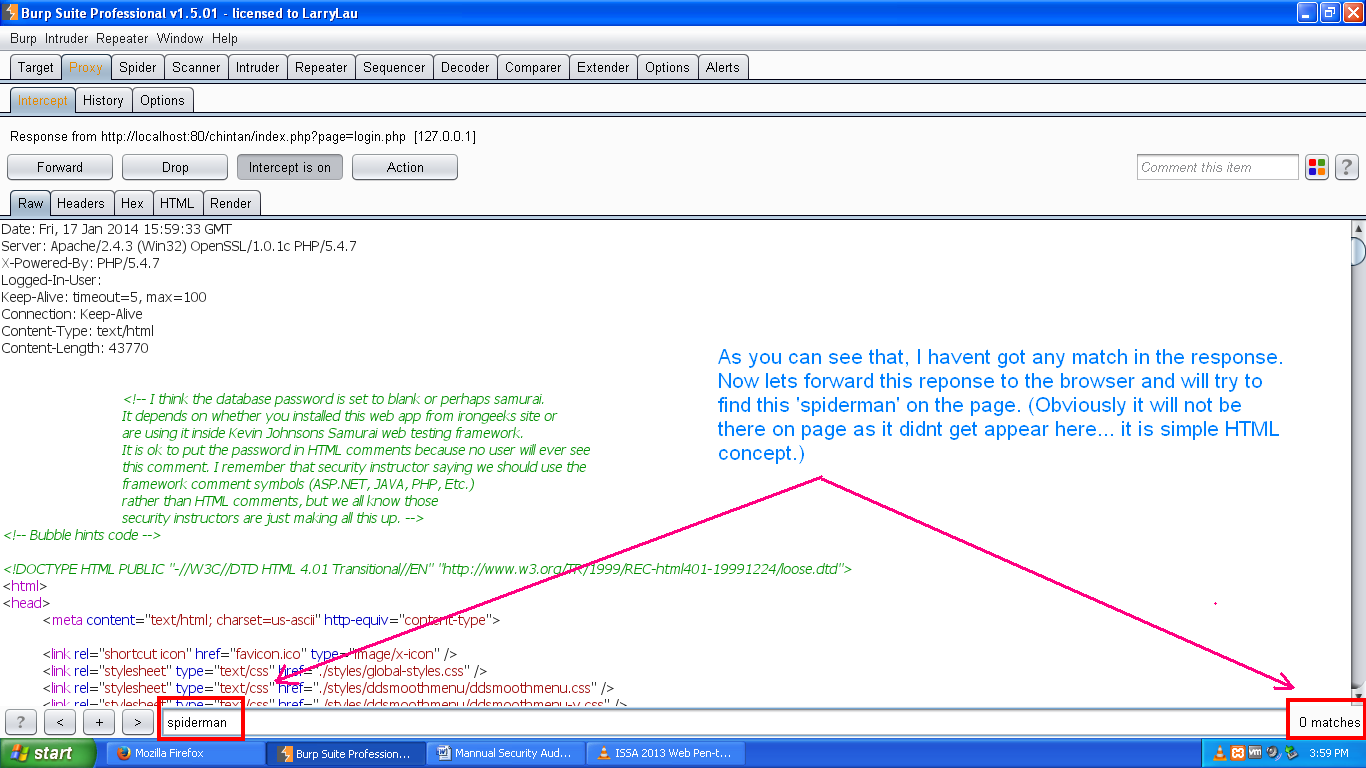
Task: Click the Server: Apache/2.4.3 header line
Action: tap(179, 246)
